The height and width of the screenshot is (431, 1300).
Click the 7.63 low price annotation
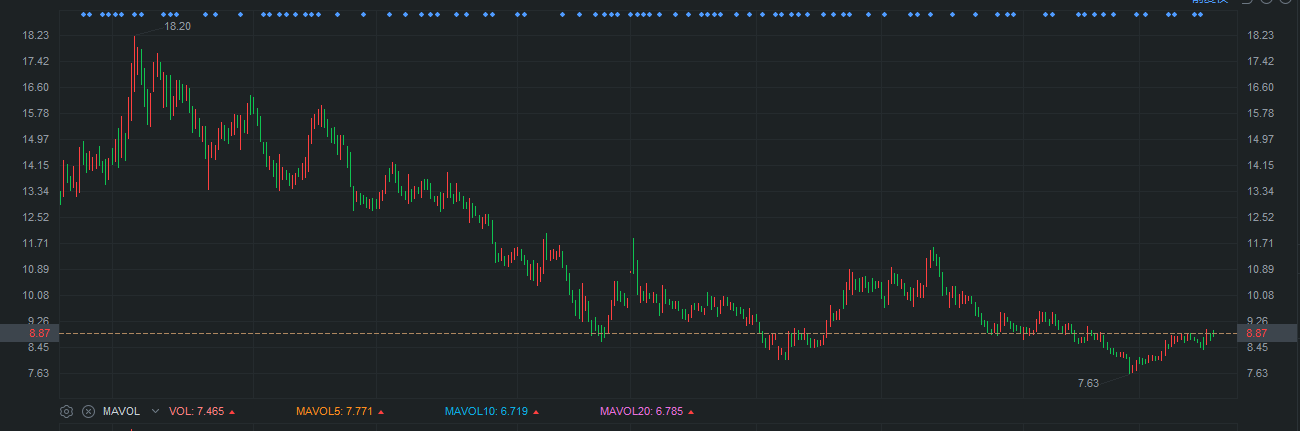coord(1088,383)
